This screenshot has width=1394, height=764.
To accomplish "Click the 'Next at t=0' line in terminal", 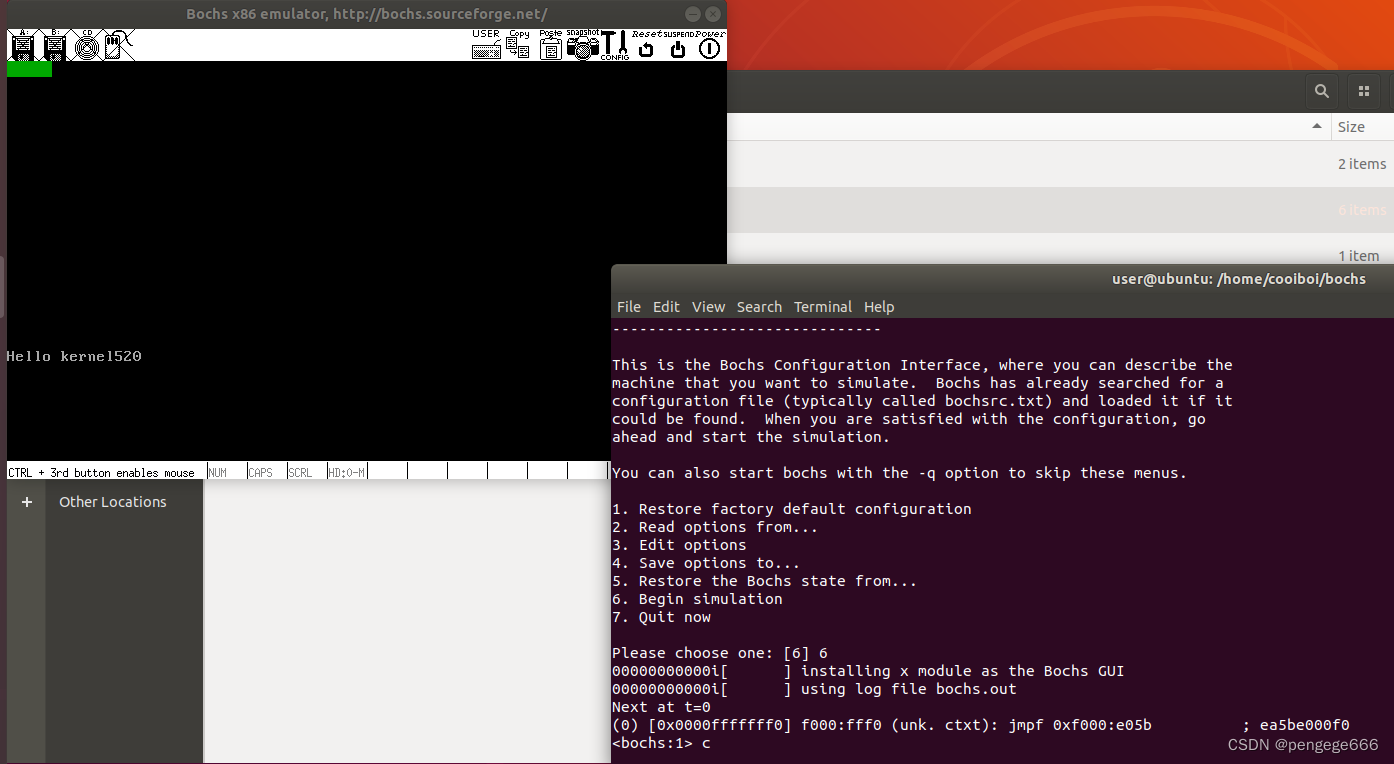I will (x=661, y=707).
